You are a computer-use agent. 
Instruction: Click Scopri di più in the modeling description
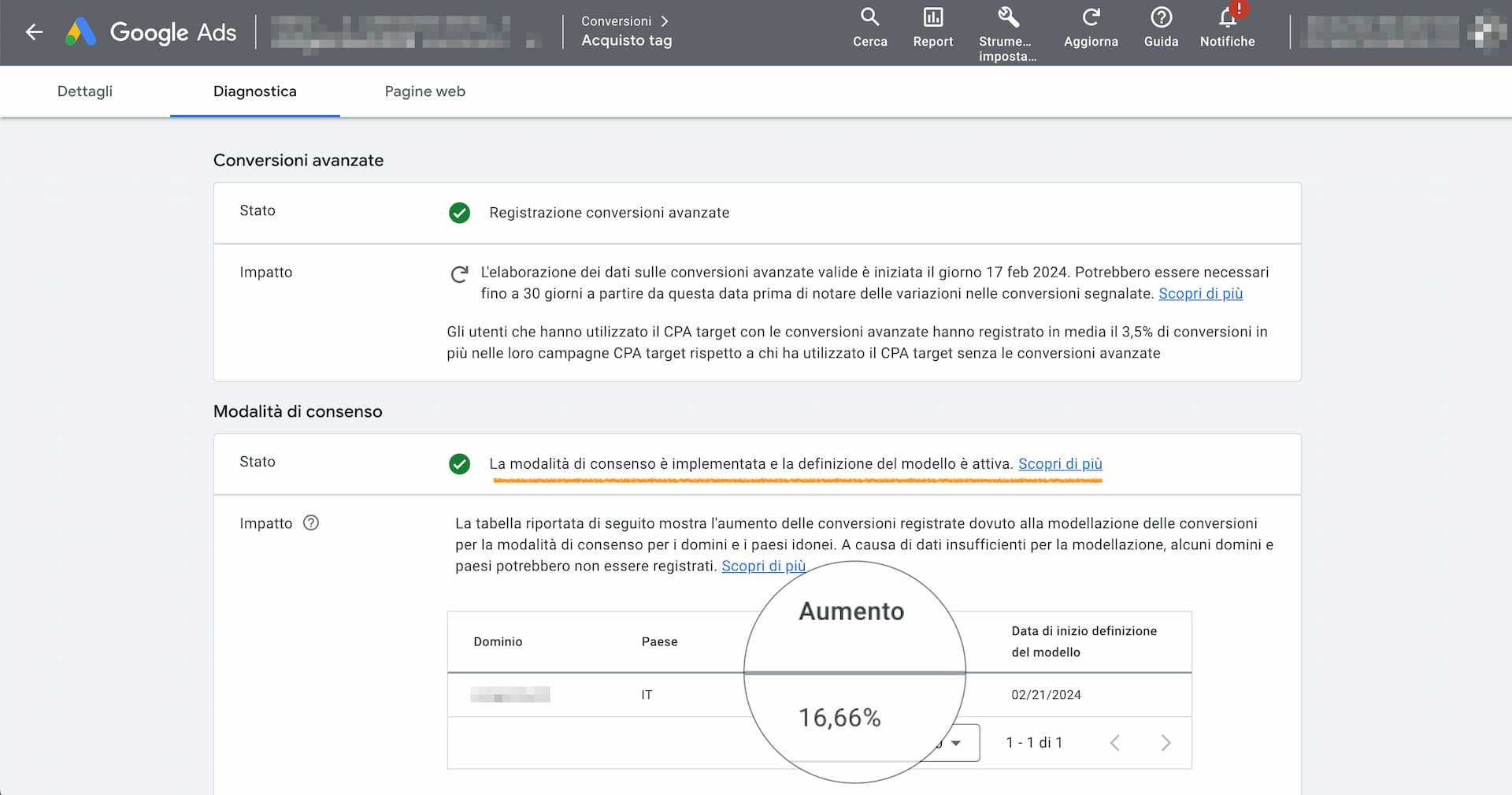(x=763, y=566)
